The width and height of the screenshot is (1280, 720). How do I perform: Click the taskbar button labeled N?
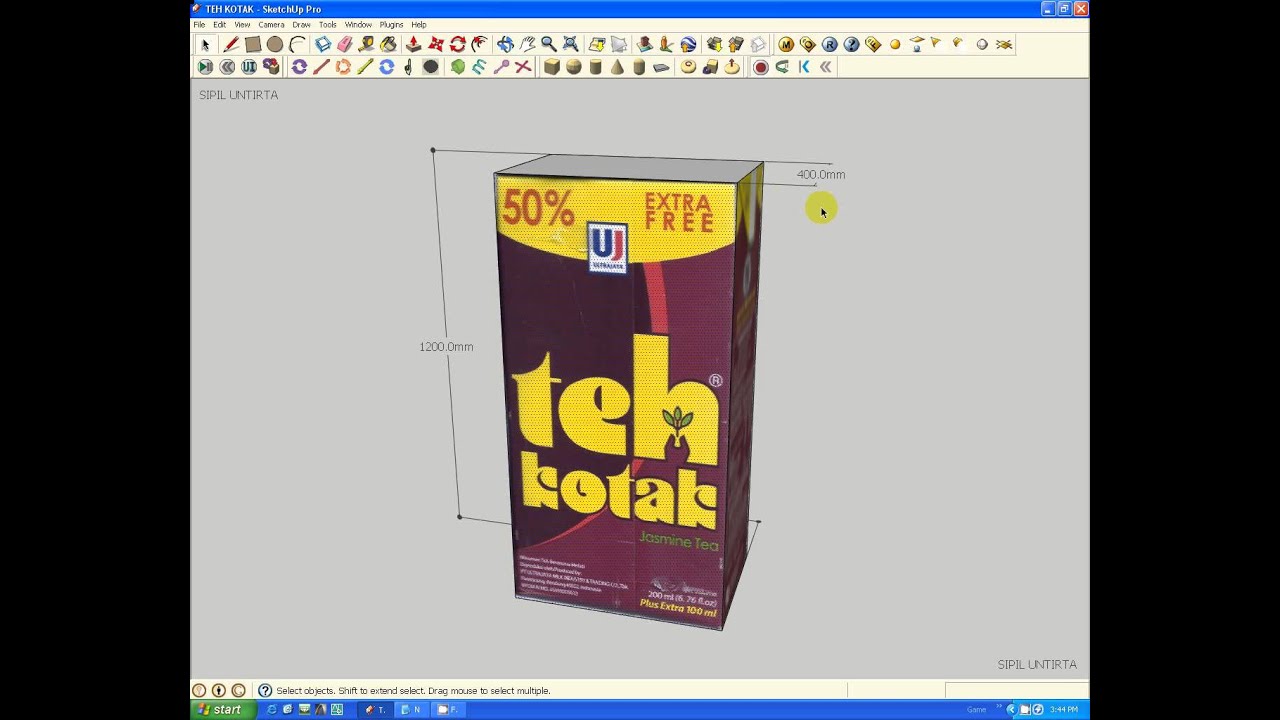pyautogui.click(x=412, y=709)
